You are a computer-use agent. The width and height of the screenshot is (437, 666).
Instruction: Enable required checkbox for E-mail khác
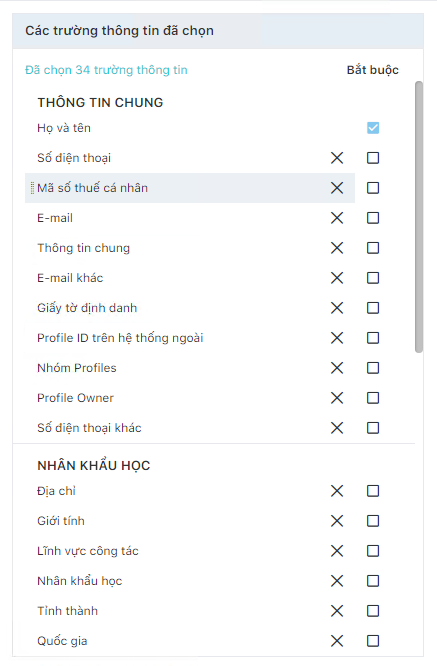pyautogui.click(x=373, y=278)
